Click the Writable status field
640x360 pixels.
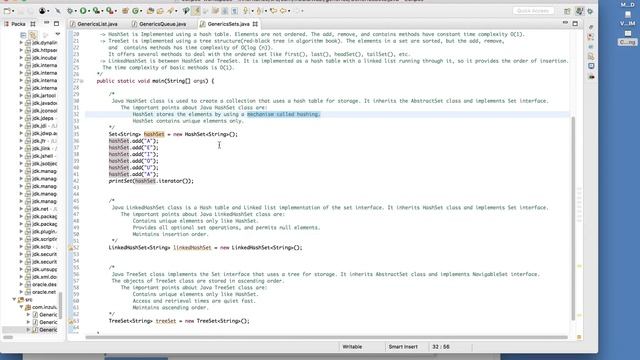[x=352, y=347]
